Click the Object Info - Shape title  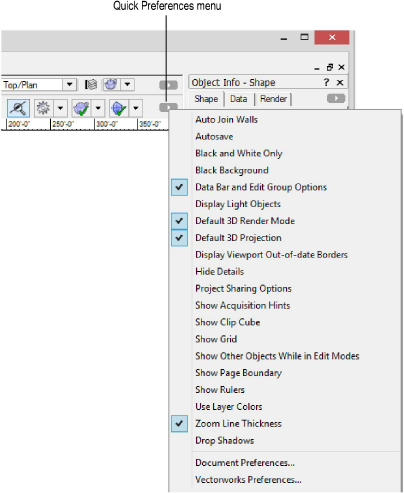233,82
